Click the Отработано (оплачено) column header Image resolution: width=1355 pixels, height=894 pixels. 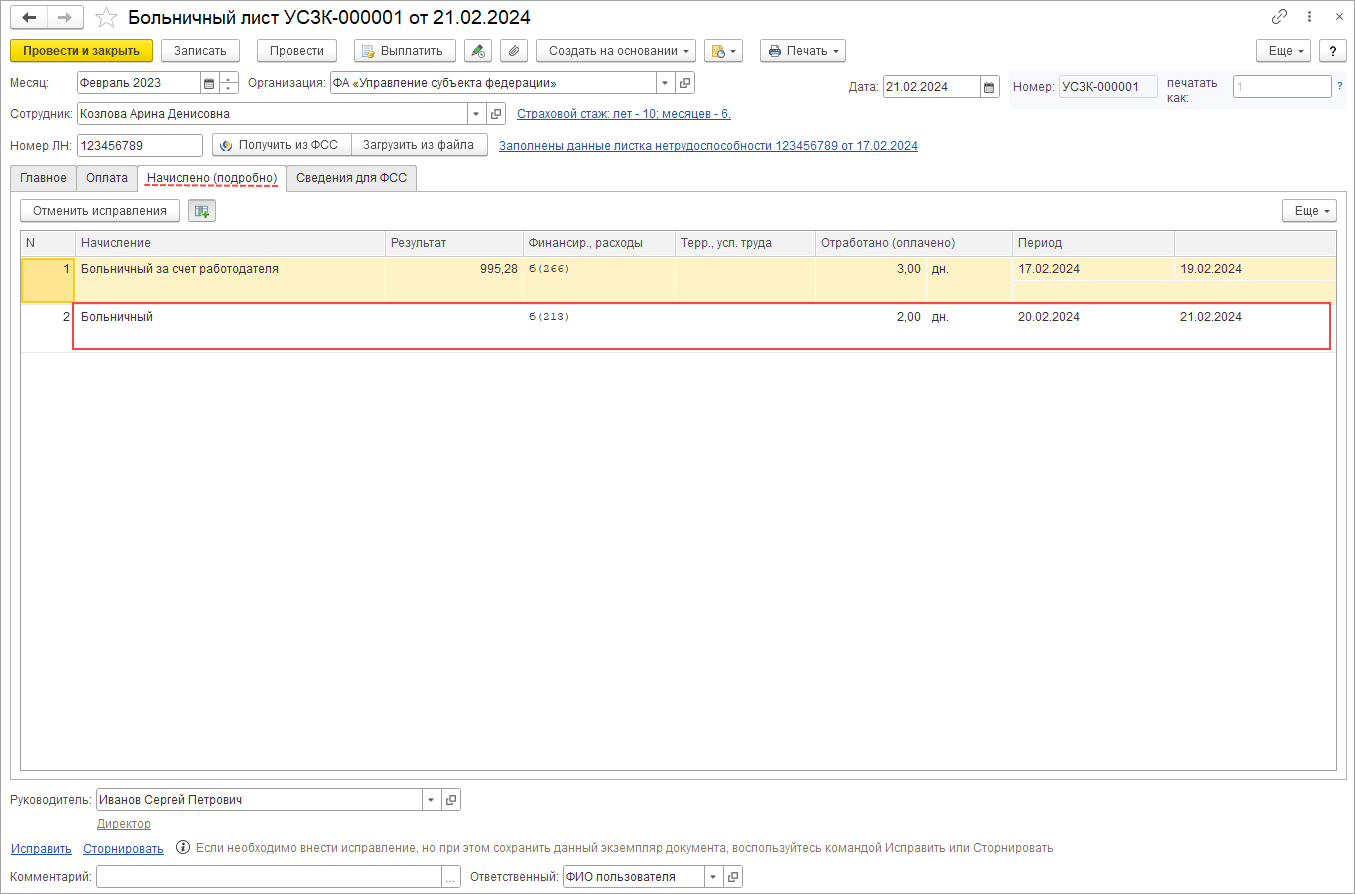[915, 243]
